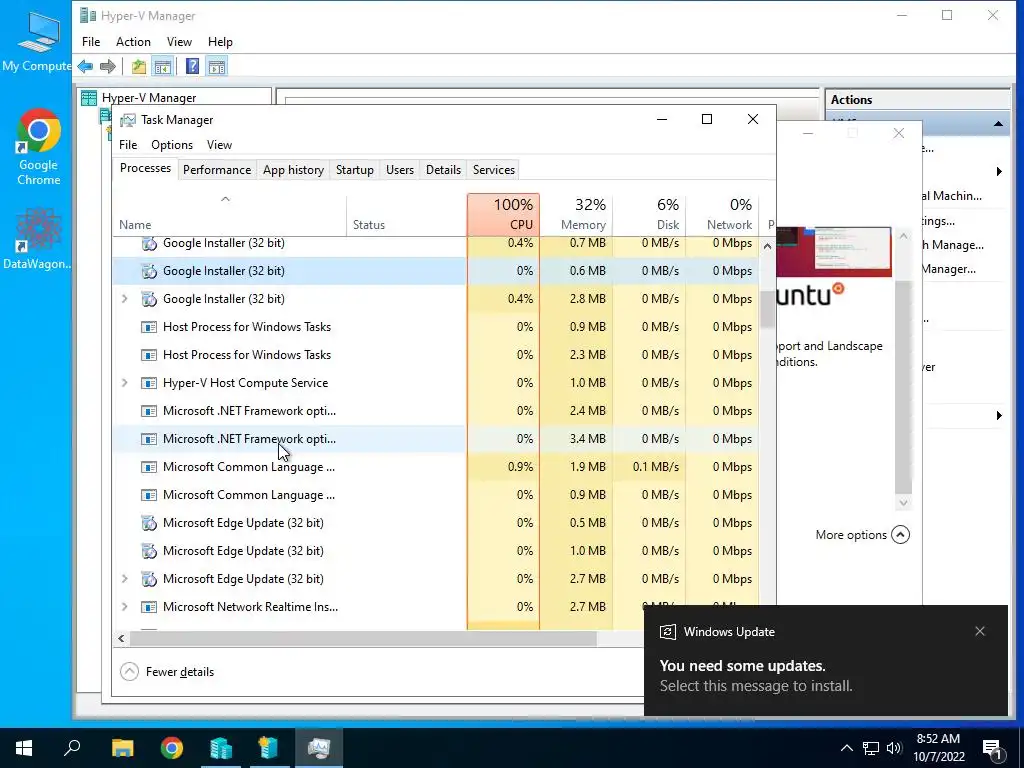Image resolution: width=1024 pixels, height=768 pixels.
Task: Dismiss the Windows Update notification
Action: point(980,631)
